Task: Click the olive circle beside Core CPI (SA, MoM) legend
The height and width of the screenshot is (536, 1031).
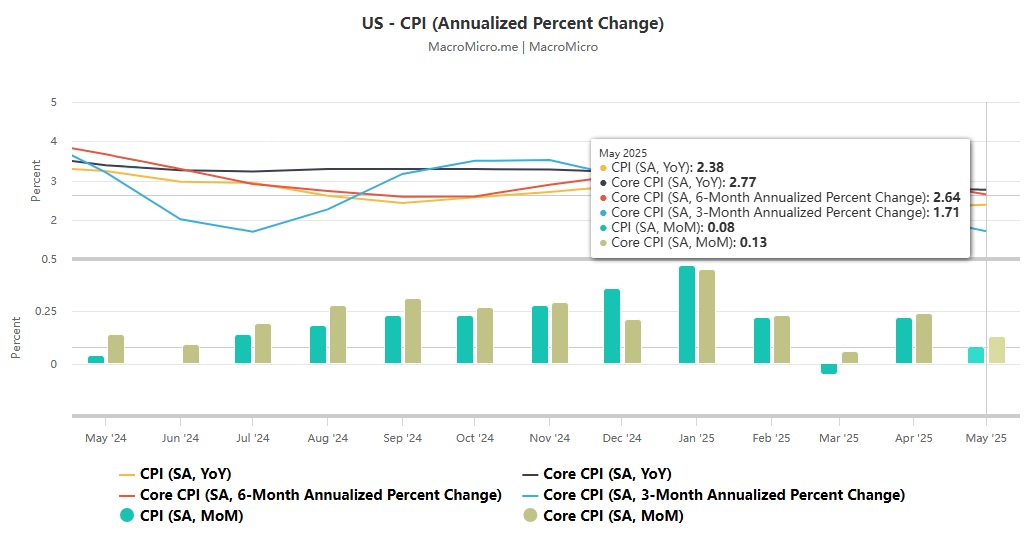Action: click(x=531, y=516)
